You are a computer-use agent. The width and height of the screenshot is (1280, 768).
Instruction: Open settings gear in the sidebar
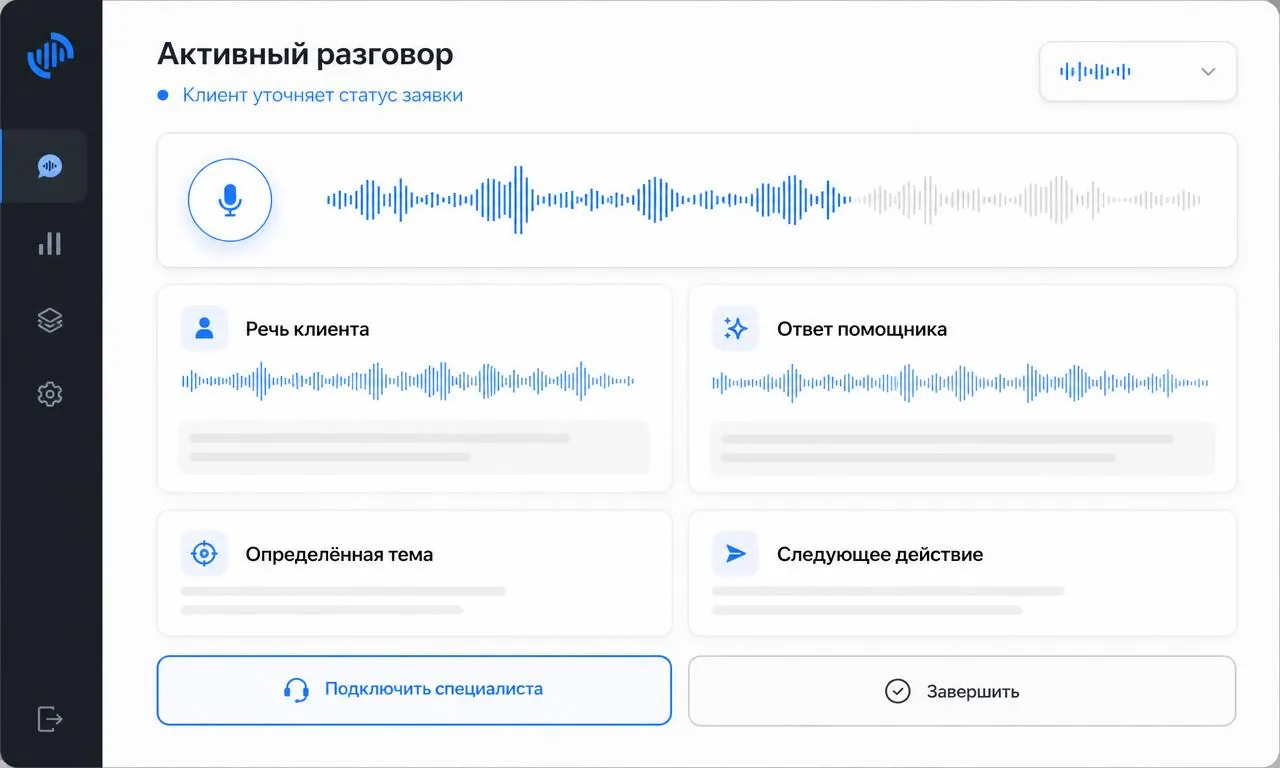(x=50, y=395)
